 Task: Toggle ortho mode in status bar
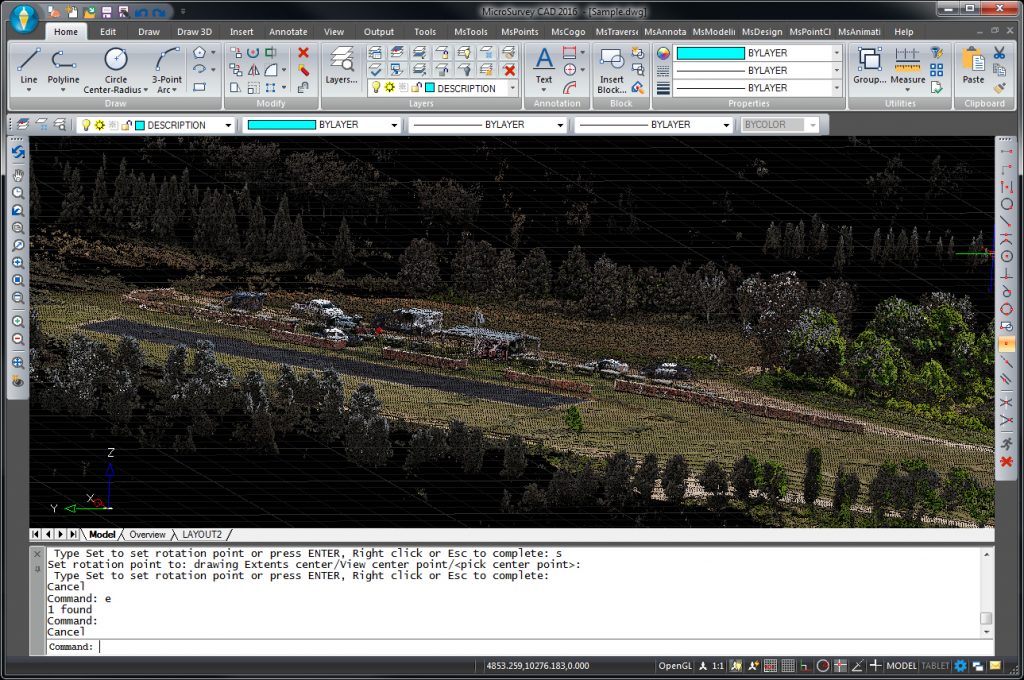[x=805, y=666]
